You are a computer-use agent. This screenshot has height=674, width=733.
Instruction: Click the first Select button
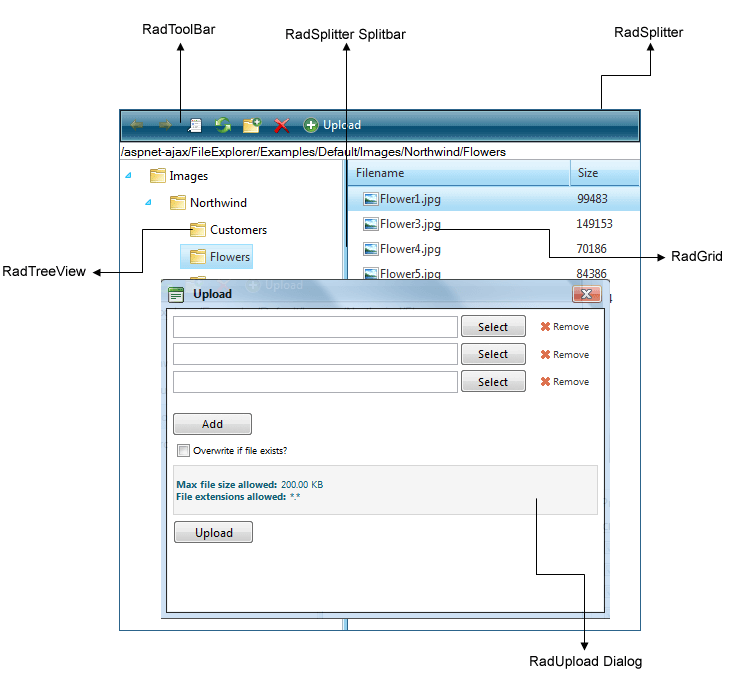[x=493, y=327]
